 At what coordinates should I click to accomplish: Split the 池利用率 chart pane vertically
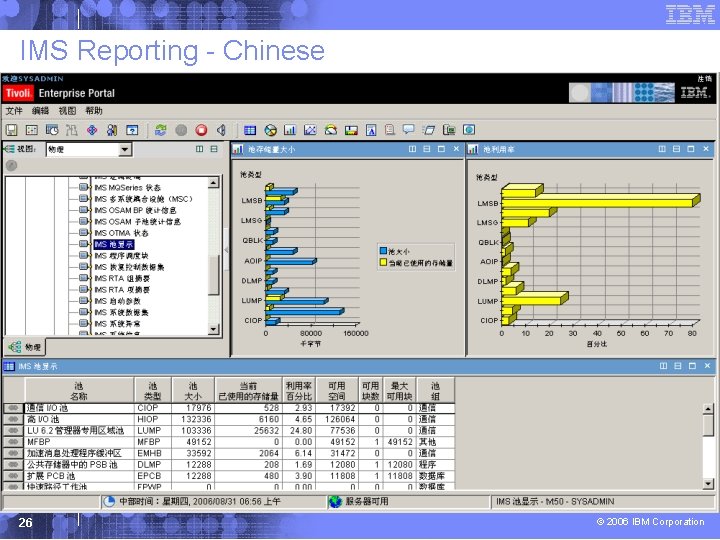[662, 149]
